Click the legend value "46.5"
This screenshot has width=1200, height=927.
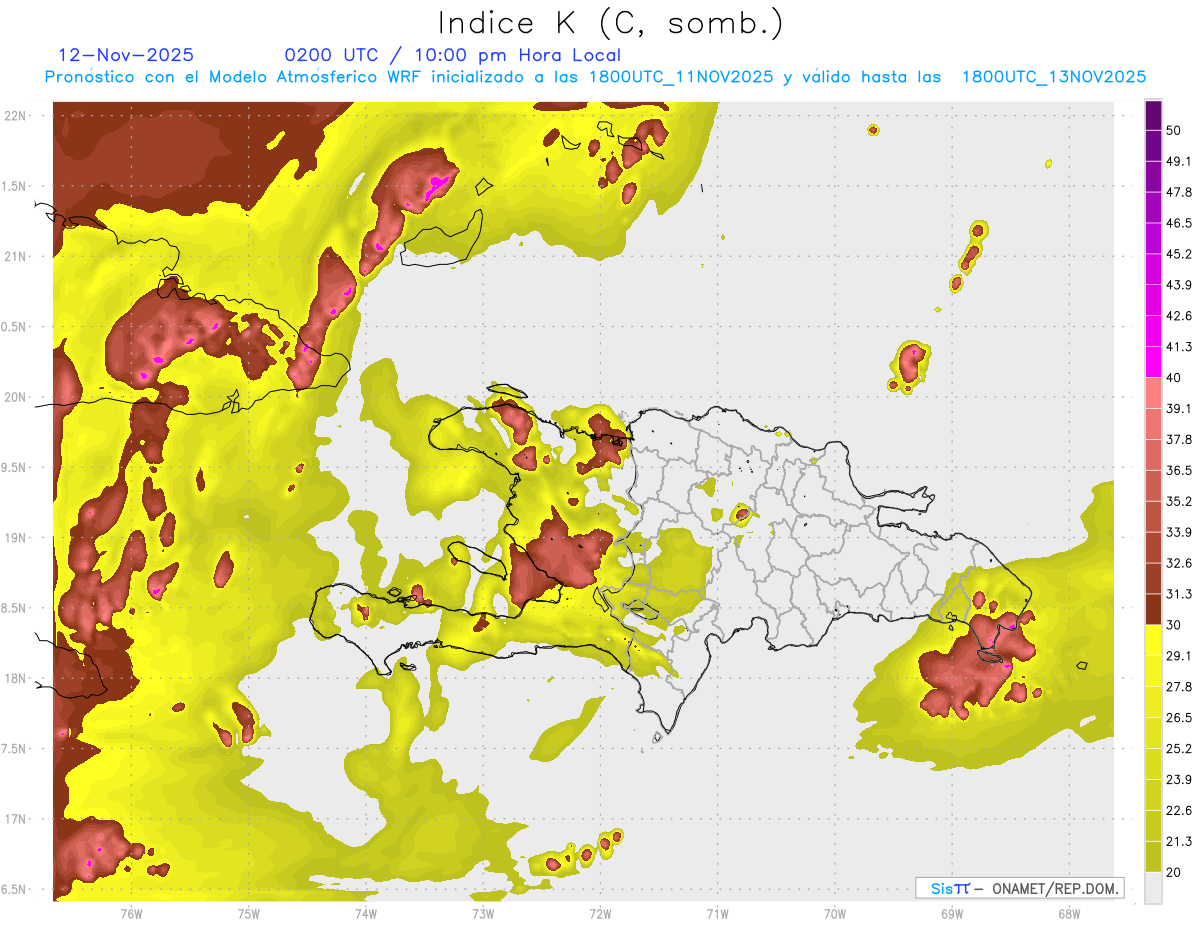1179,223
